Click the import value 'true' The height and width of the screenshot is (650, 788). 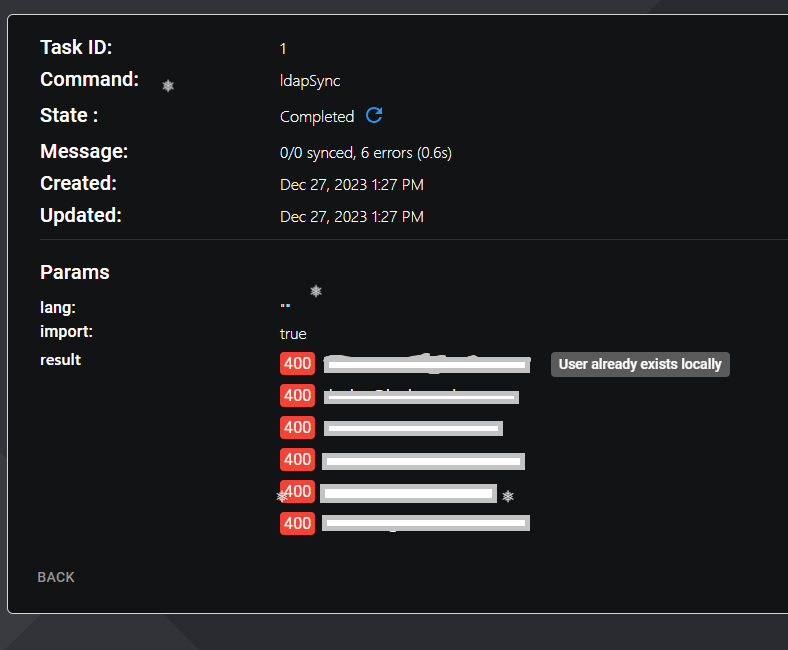click(x=293, y=333)
